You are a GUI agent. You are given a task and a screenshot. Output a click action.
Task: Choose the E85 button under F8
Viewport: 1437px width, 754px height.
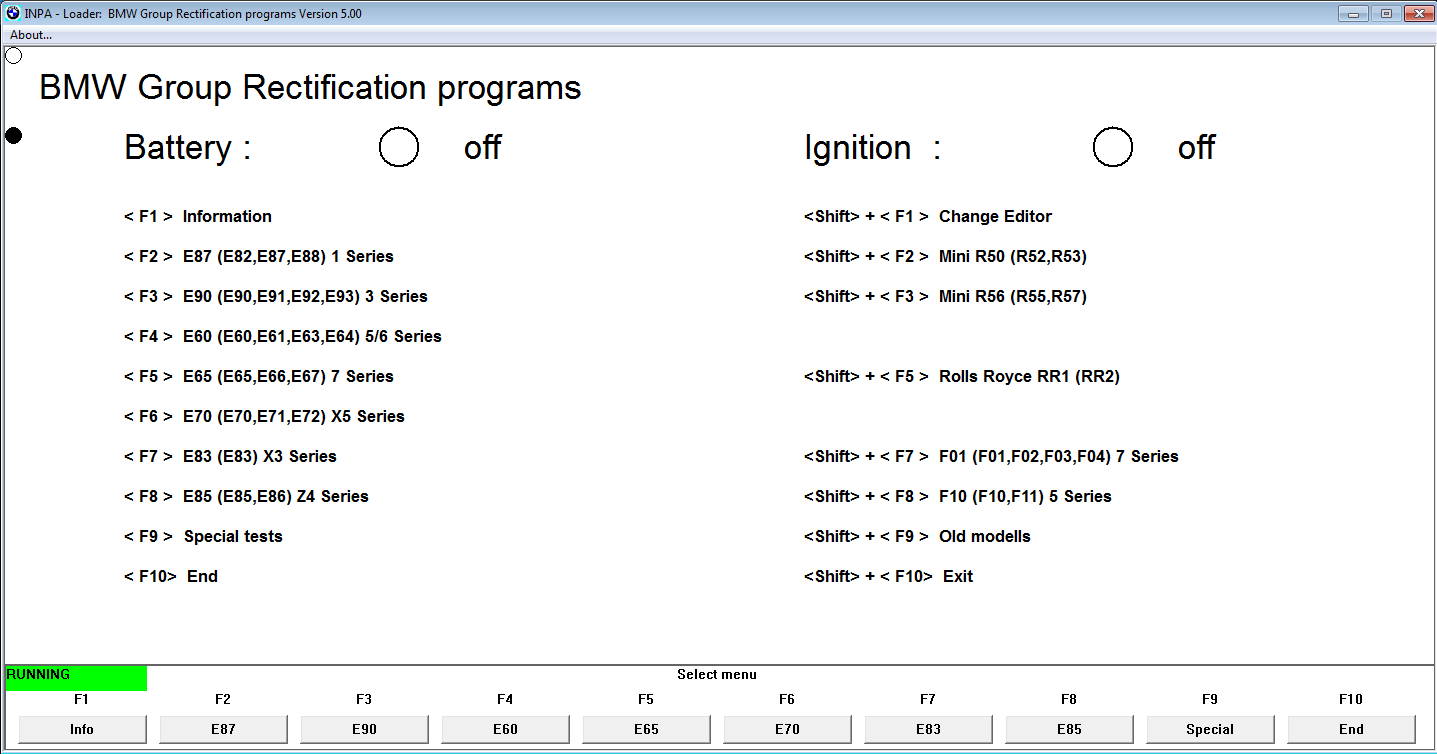[x=1069, y=729]
